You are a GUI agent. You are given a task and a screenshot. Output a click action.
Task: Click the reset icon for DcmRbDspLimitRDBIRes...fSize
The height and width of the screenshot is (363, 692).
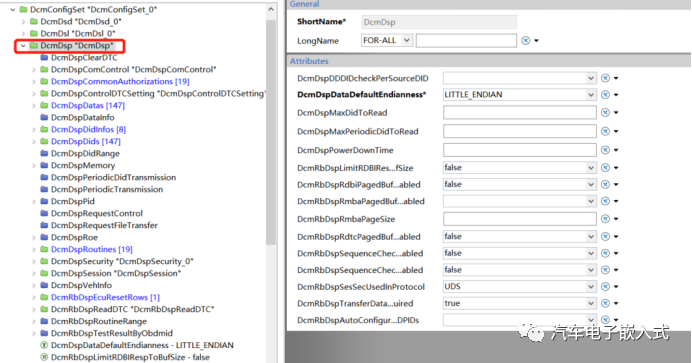(606, 168)
